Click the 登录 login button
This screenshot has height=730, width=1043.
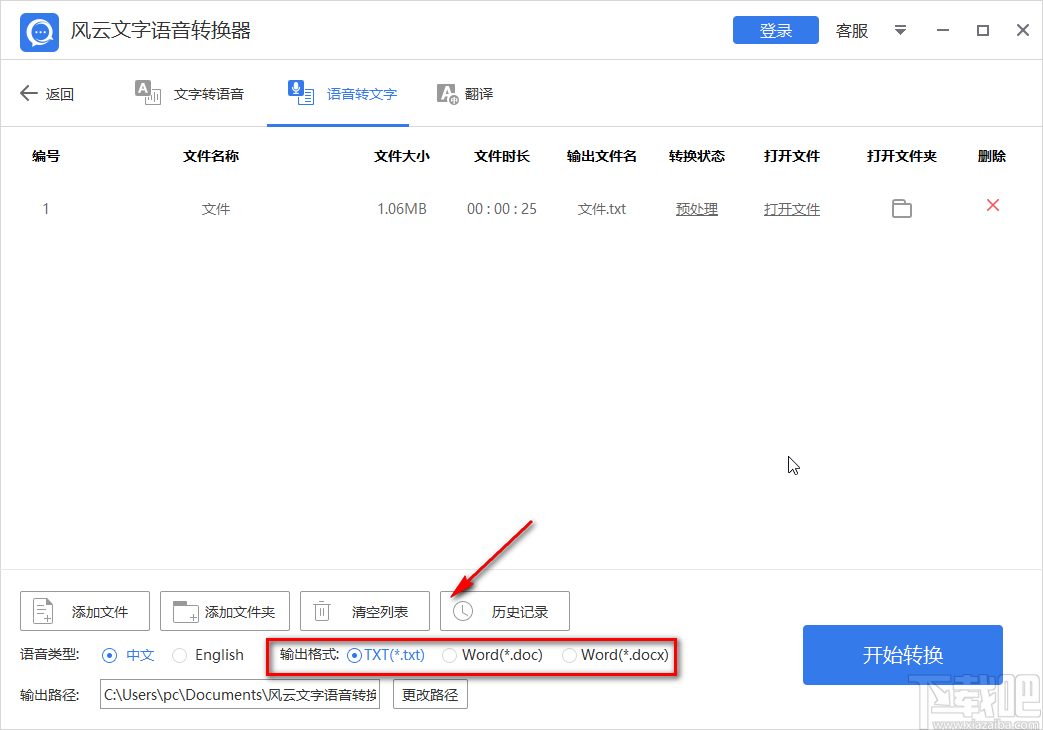click(x=775, y=30)
